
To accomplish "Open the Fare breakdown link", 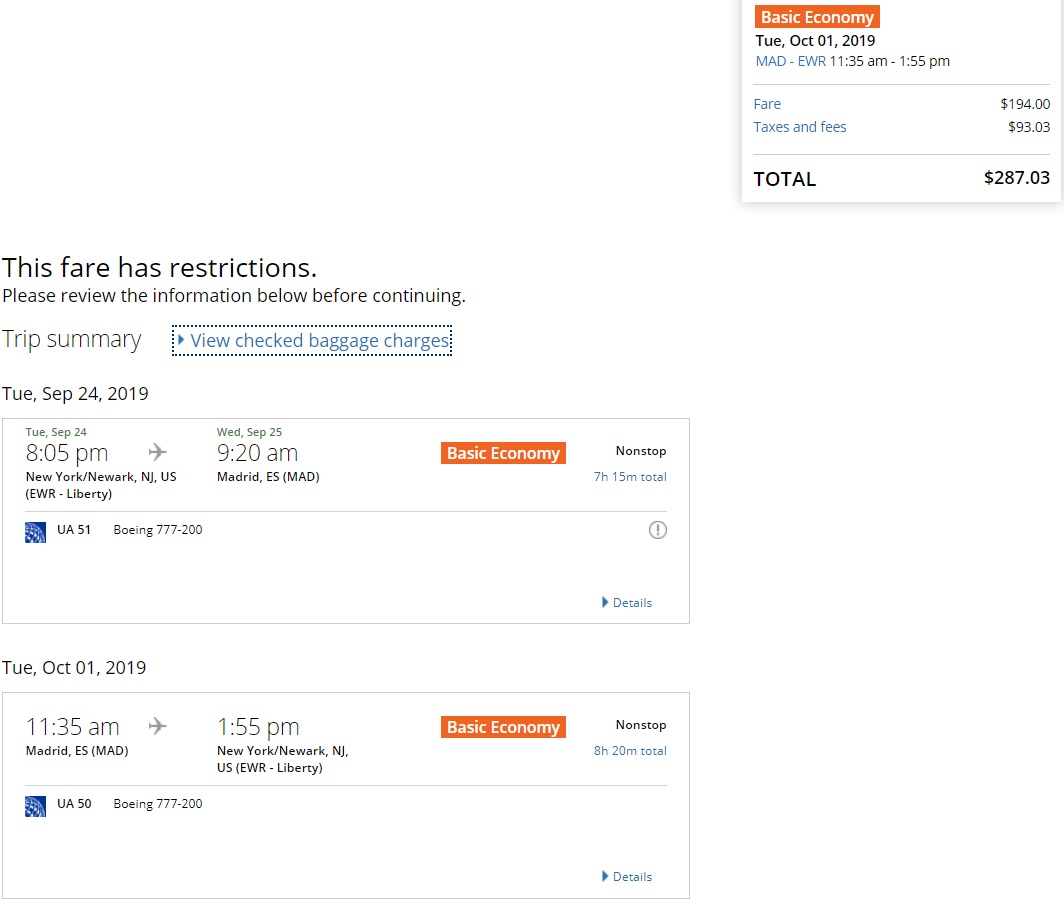I will [767, 104].
